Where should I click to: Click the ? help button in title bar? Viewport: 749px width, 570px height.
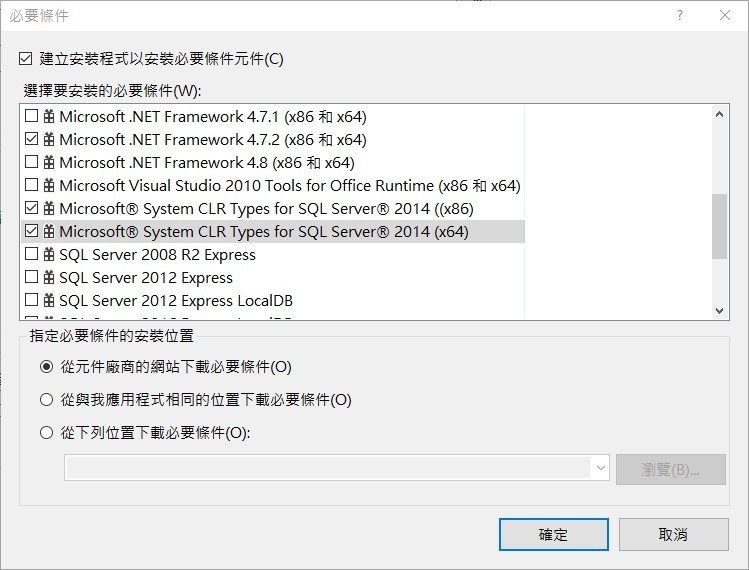coord(680,15)
